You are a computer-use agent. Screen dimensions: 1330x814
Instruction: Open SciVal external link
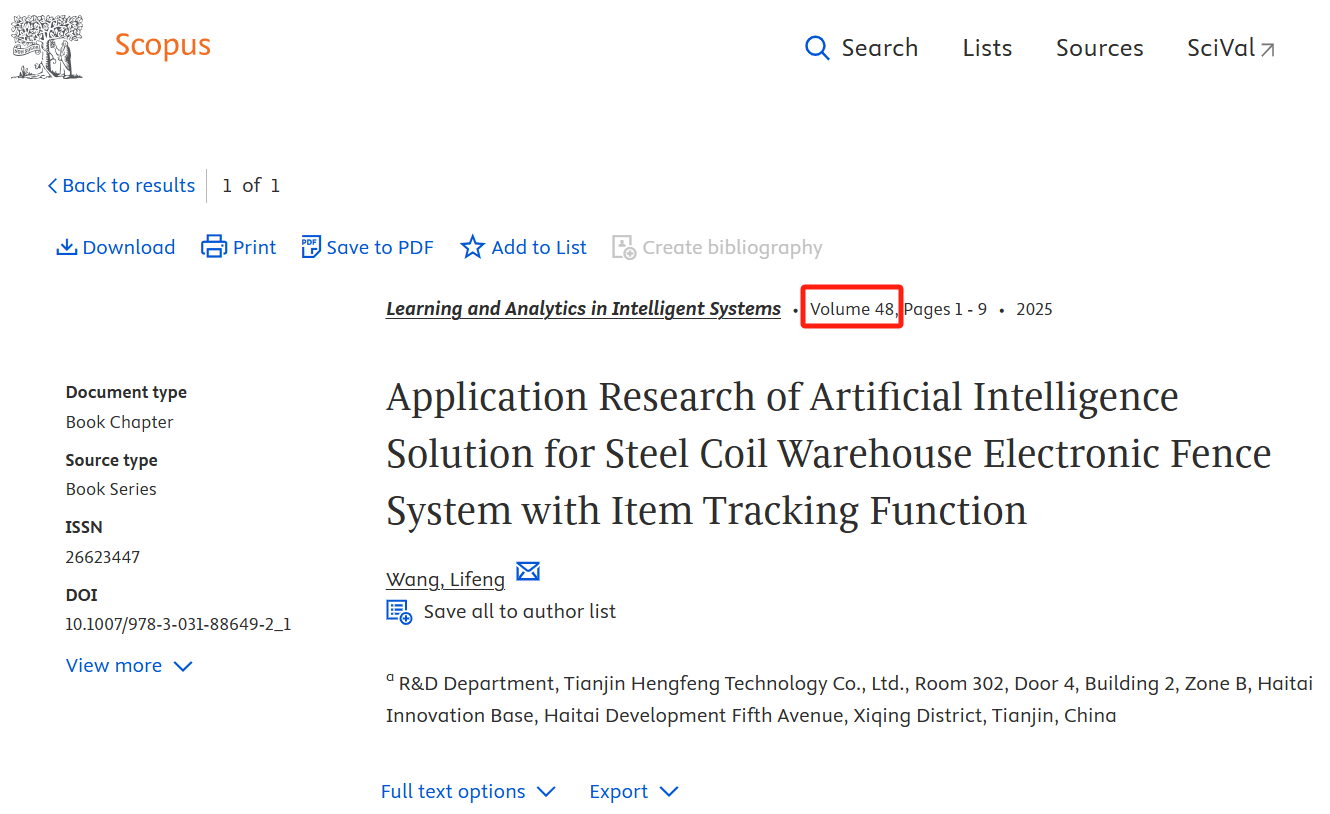1230,48
